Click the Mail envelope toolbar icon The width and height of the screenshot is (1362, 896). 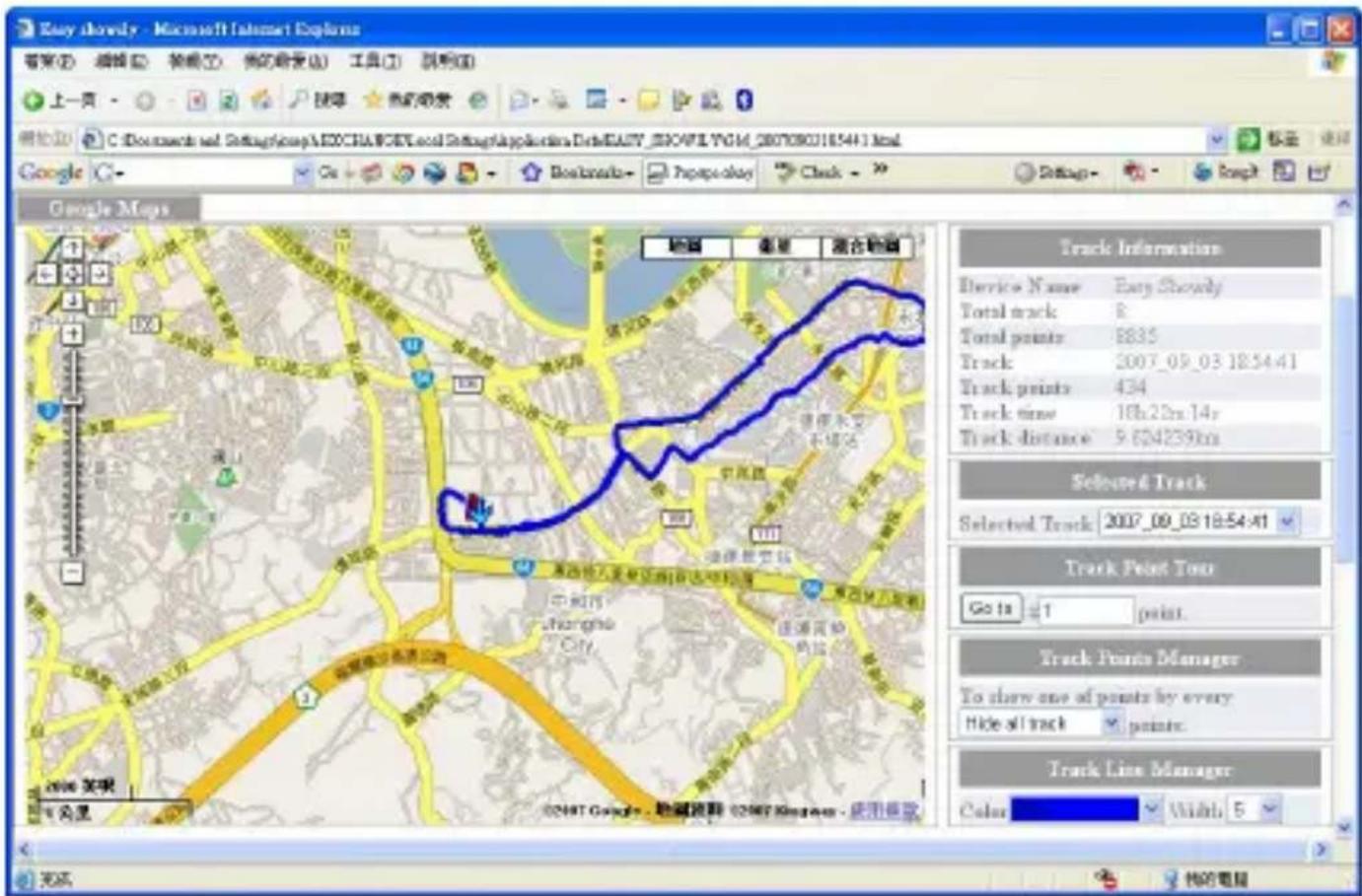coord(519,101)
